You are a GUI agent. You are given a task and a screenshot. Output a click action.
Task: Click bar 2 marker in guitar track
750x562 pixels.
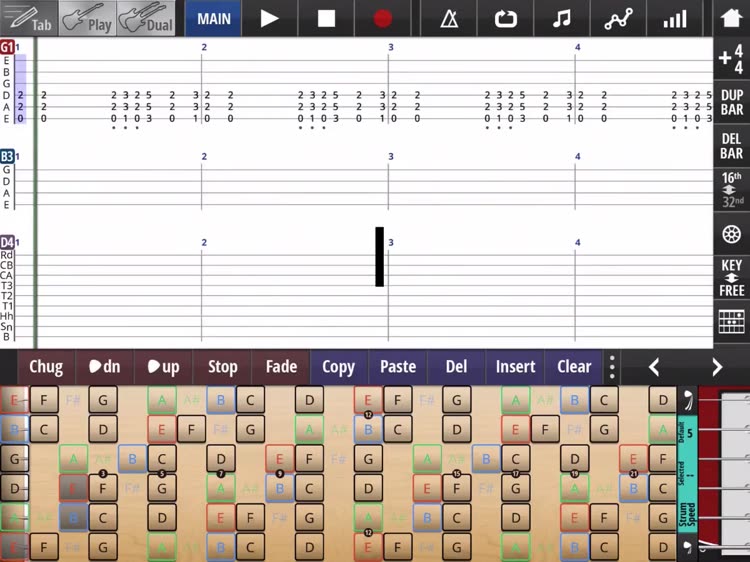point(204,47)
